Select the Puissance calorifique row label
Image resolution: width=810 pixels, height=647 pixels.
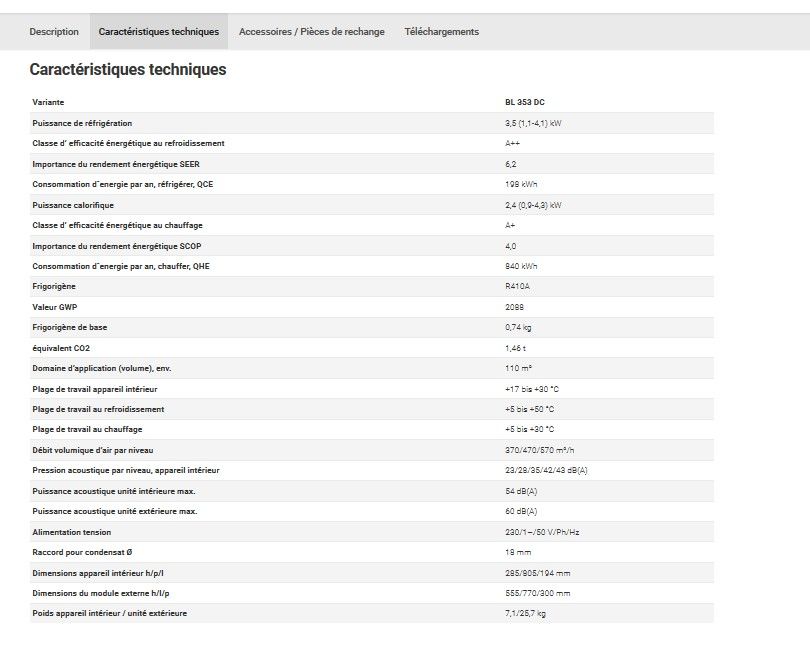(x=74, y=205)
